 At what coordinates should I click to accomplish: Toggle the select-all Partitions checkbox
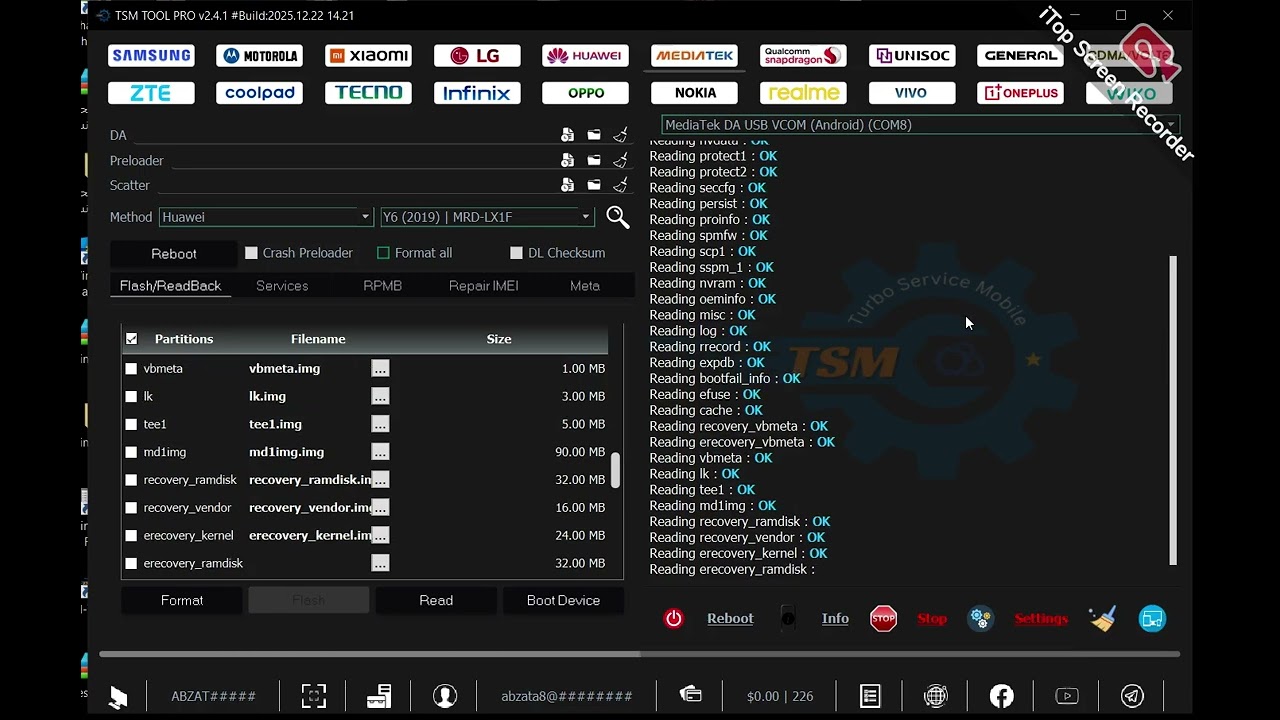(x=131, y=339)
